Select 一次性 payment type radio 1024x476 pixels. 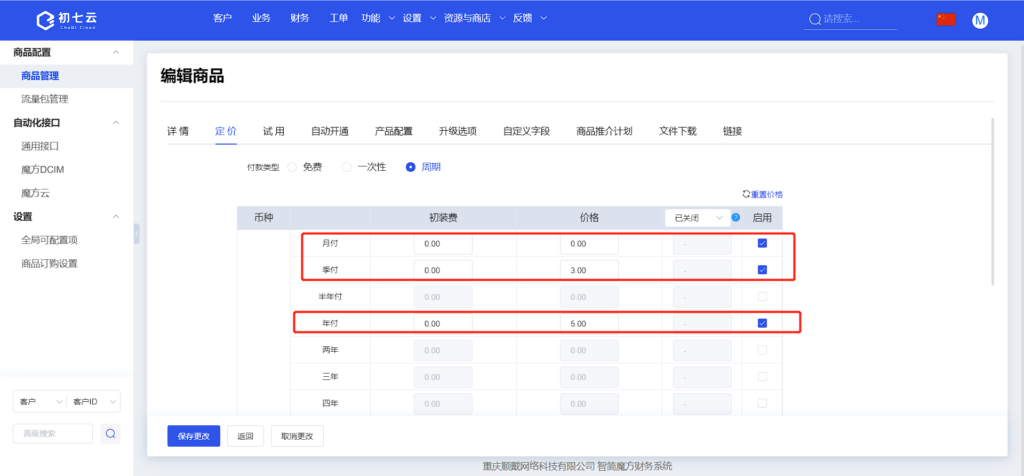click(347, 167)
